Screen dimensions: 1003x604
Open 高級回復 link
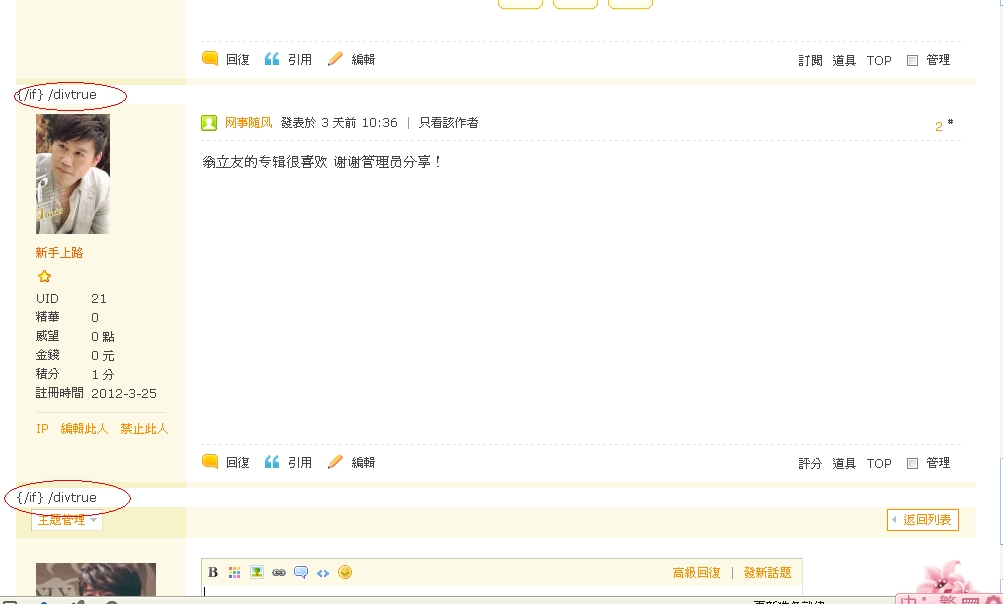click(696, 573)
